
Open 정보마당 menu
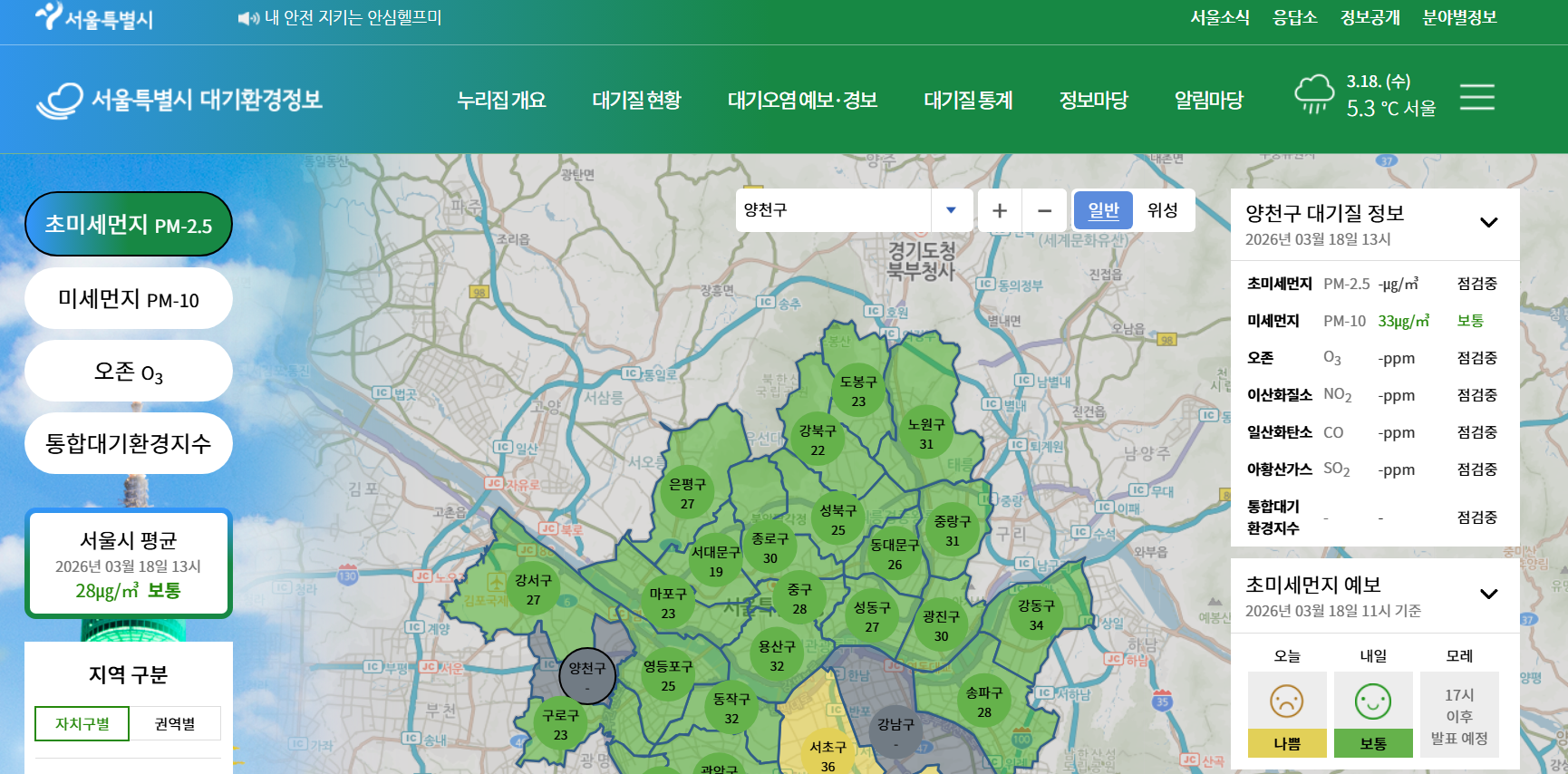pyautogui.click(x=1094, y=100)
